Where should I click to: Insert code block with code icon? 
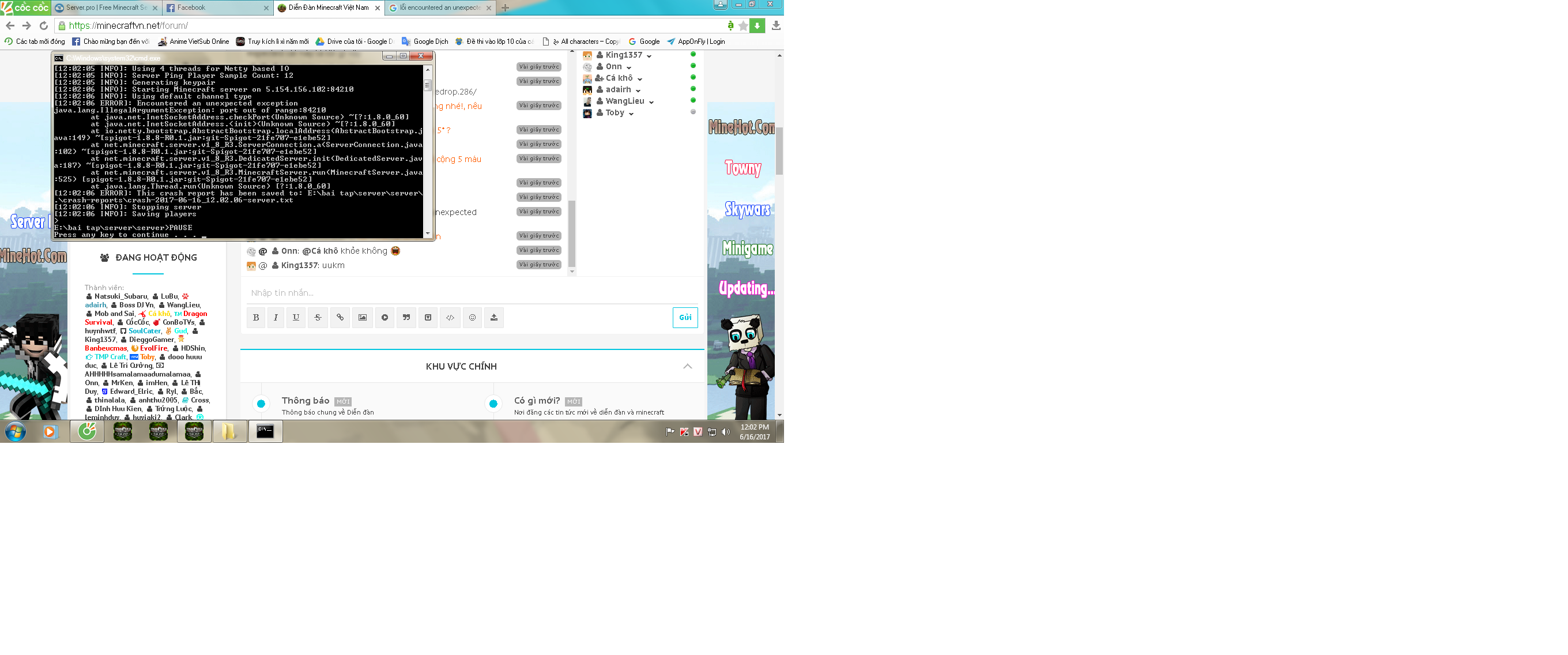click(450, 318)
